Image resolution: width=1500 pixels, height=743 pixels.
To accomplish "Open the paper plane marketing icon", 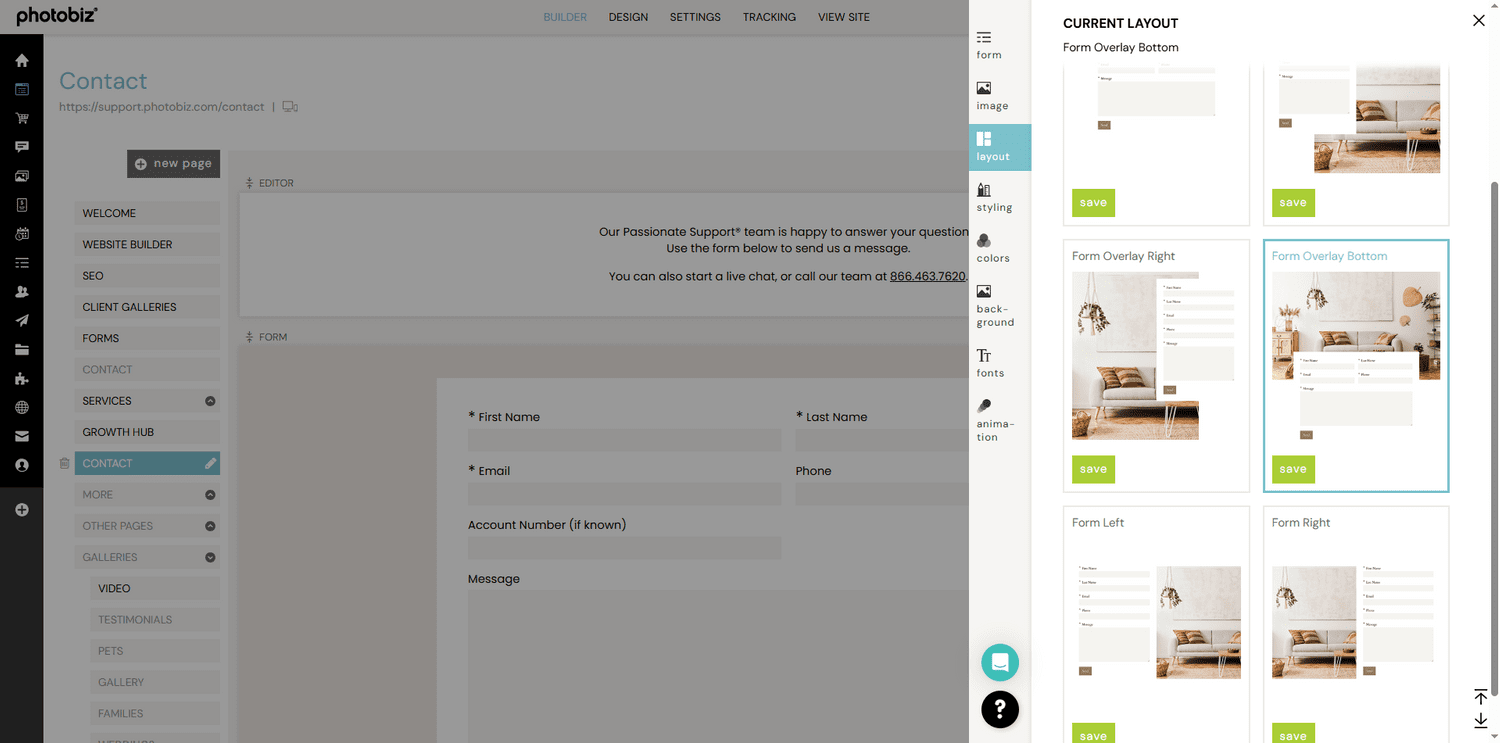I will point(22,321).
